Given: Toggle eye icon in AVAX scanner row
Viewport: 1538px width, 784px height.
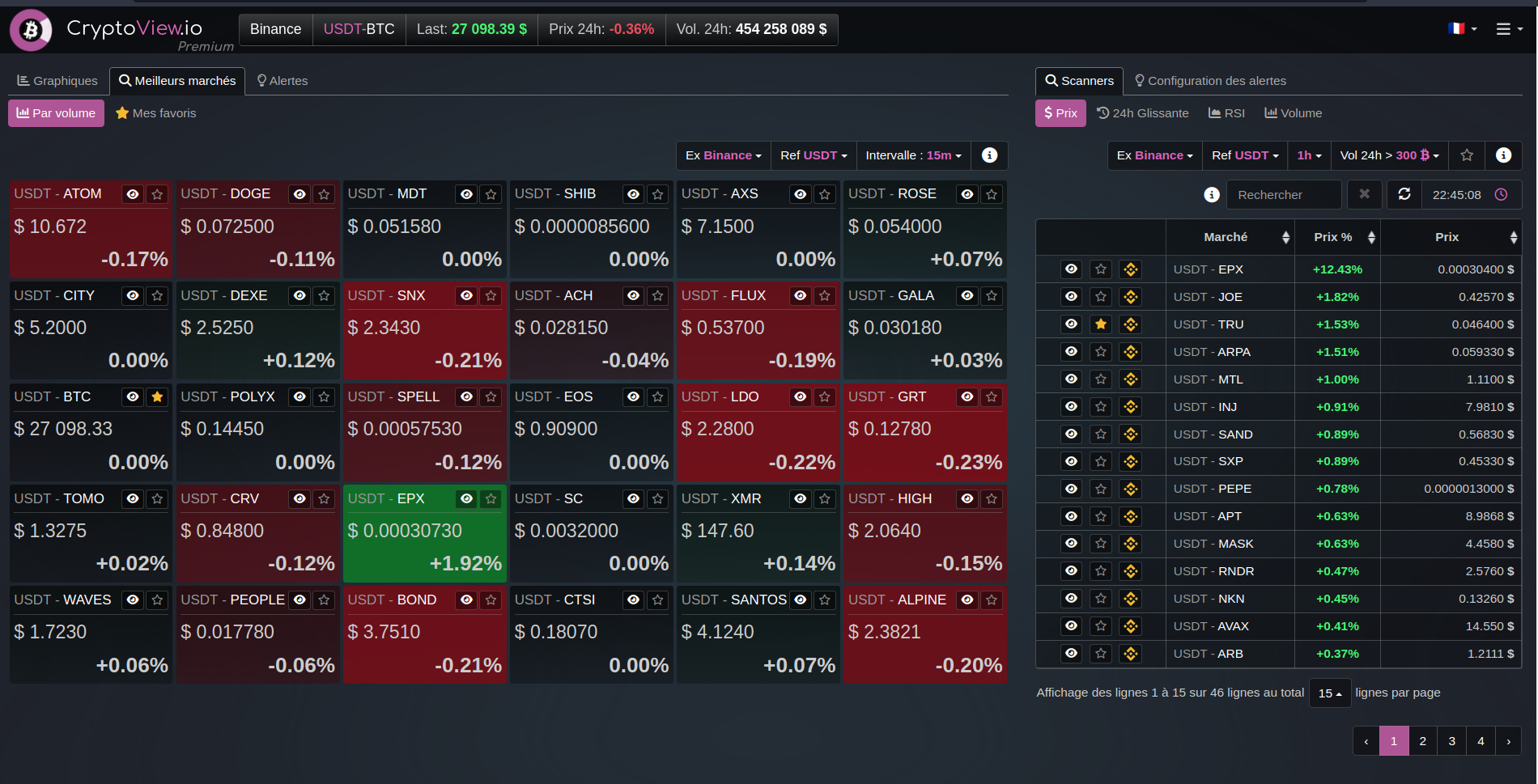Looking at the screenshot, I should click(1072, 626).
